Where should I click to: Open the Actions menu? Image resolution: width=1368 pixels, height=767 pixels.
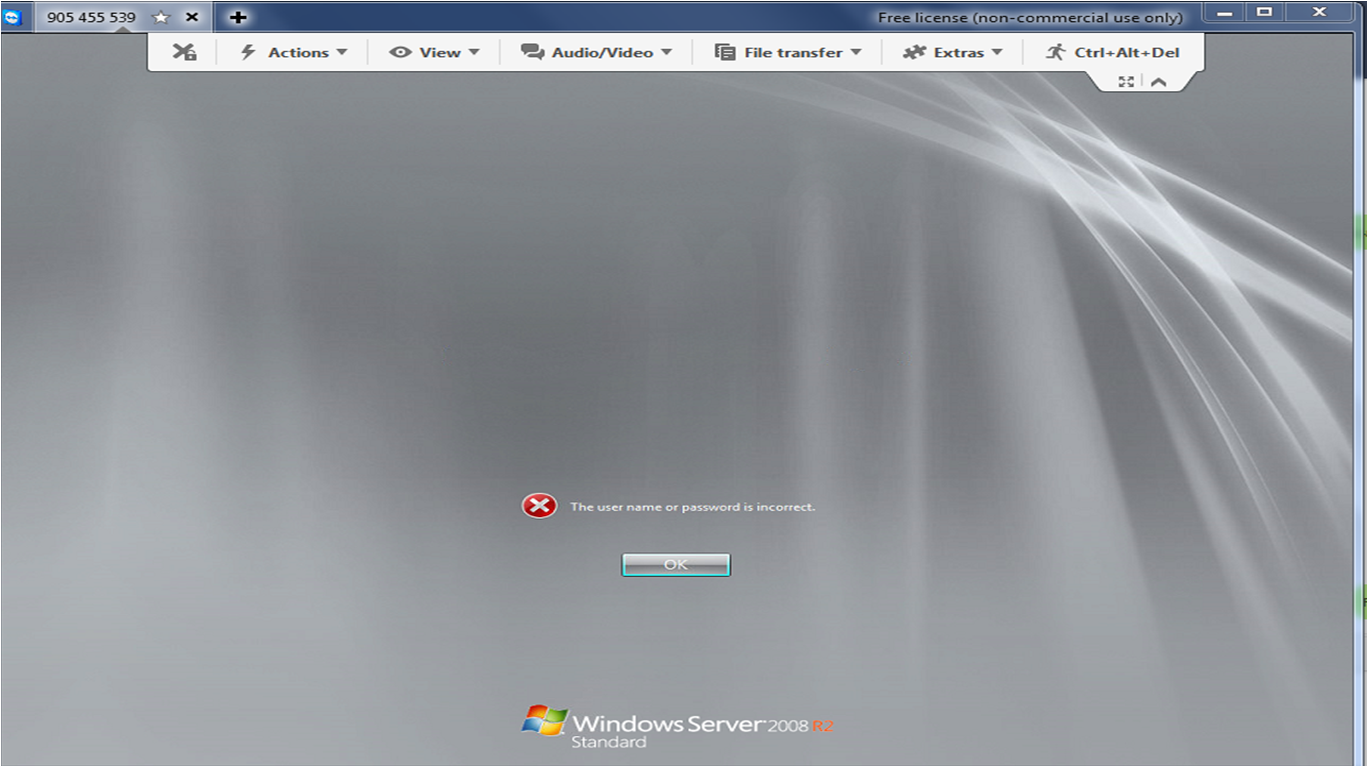(x=293, y=52)
